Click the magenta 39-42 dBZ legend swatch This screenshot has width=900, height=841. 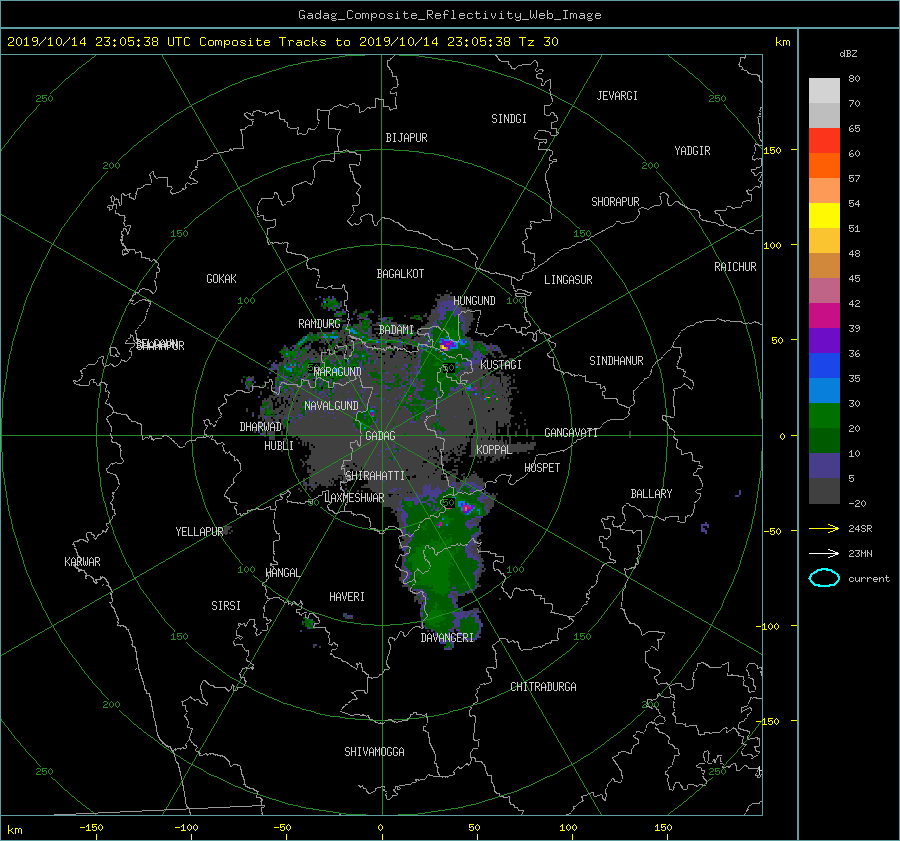(824, 315)
